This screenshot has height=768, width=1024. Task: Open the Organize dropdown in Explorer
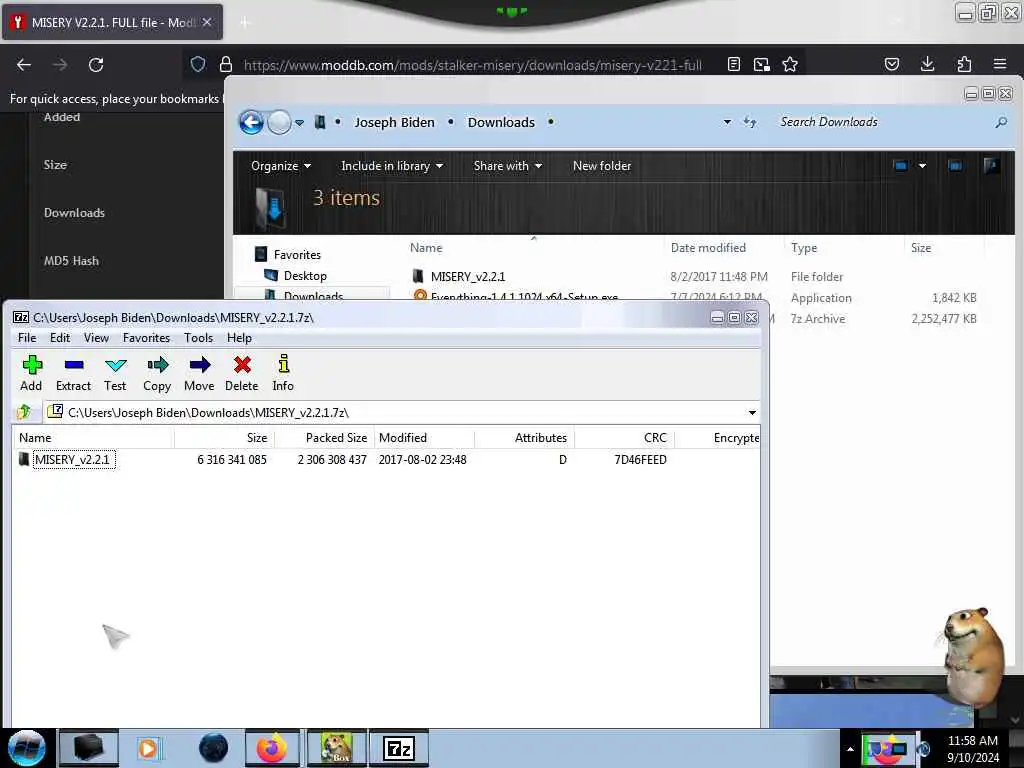tap(281, 166)
